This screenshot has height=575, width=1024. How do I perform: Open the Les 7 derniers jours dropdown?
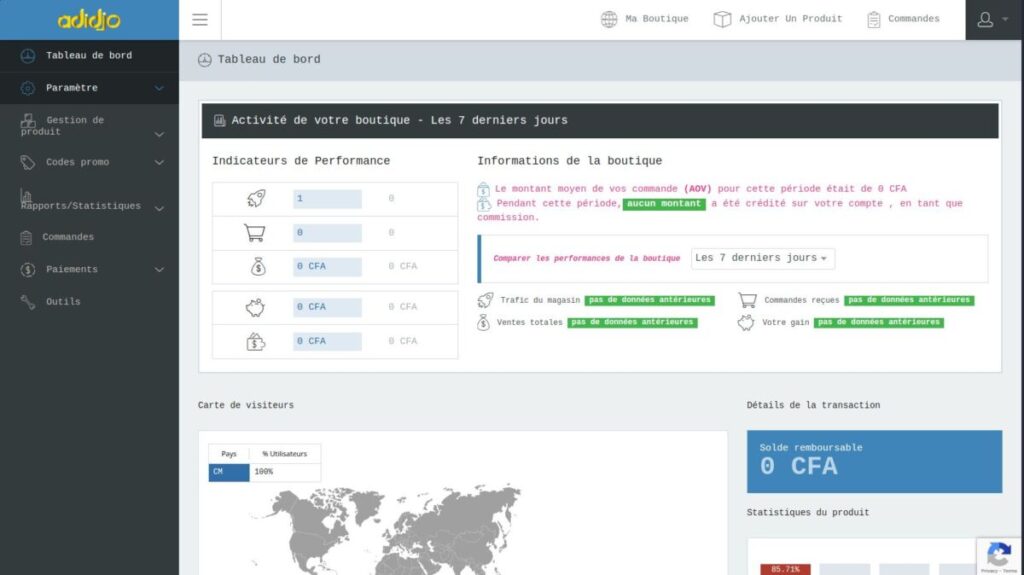coord(762,258)
